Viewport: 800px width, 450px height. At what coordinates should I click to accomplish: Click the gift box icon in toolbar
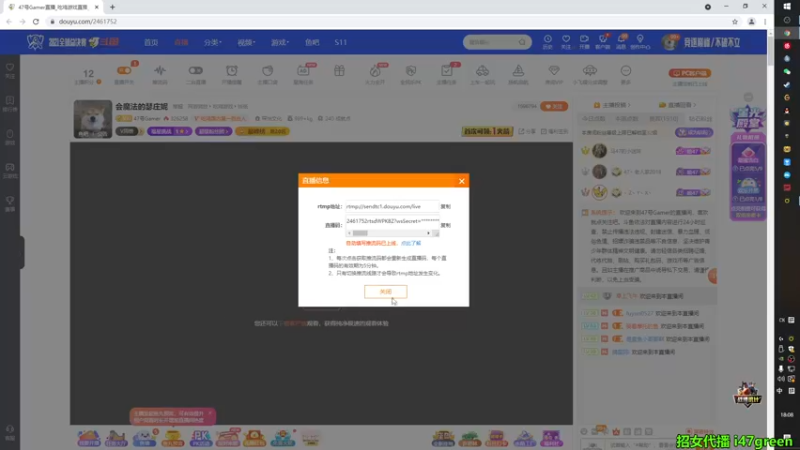[x=339, y=71]
